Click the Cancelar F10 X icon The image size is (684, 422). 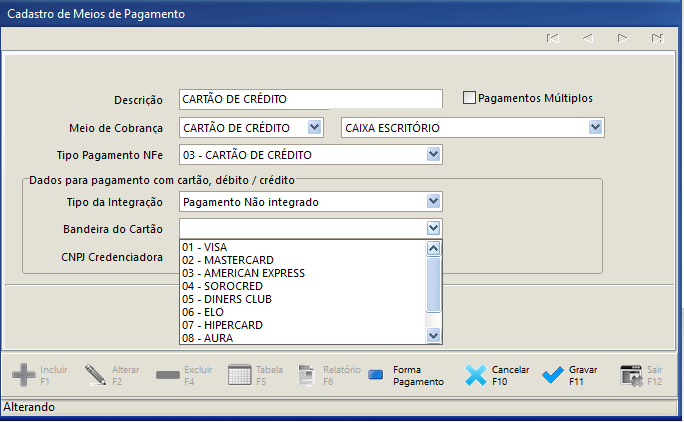[475, 375]
